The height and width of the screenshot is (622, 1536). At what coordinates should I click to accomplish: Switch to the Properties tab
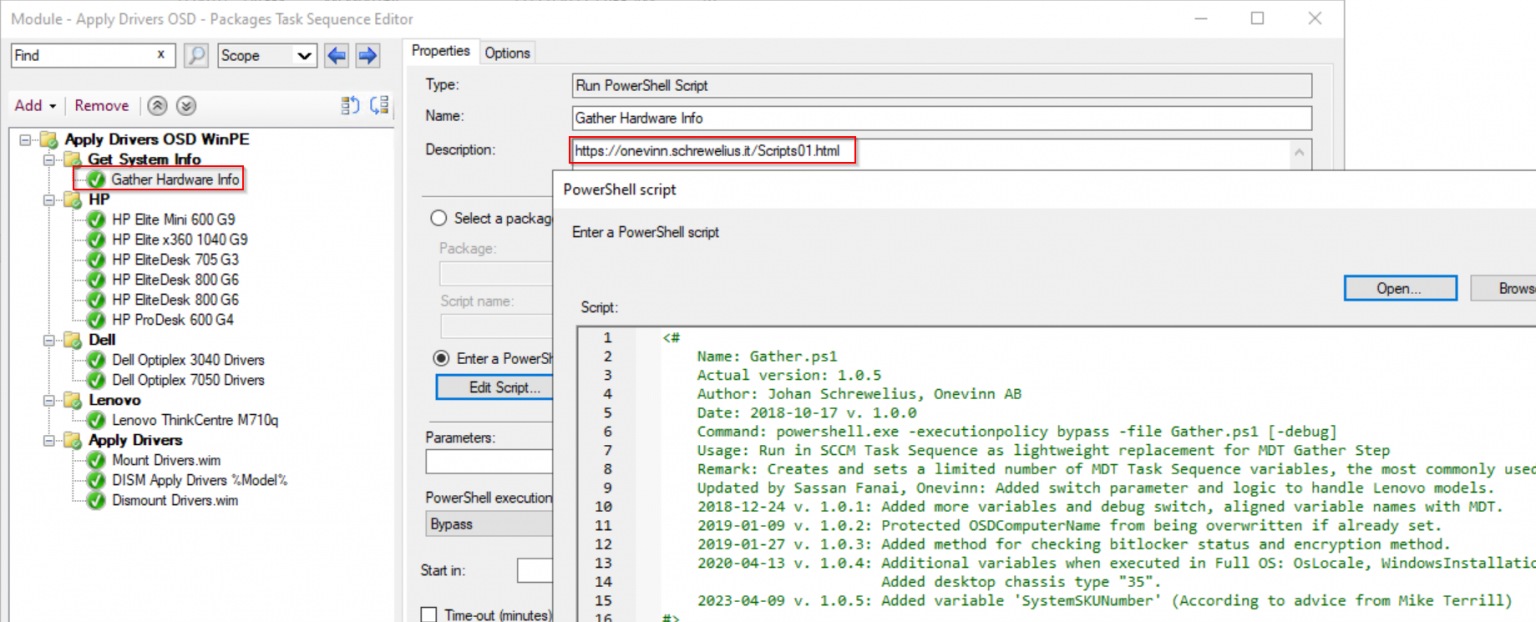point(441,51)
